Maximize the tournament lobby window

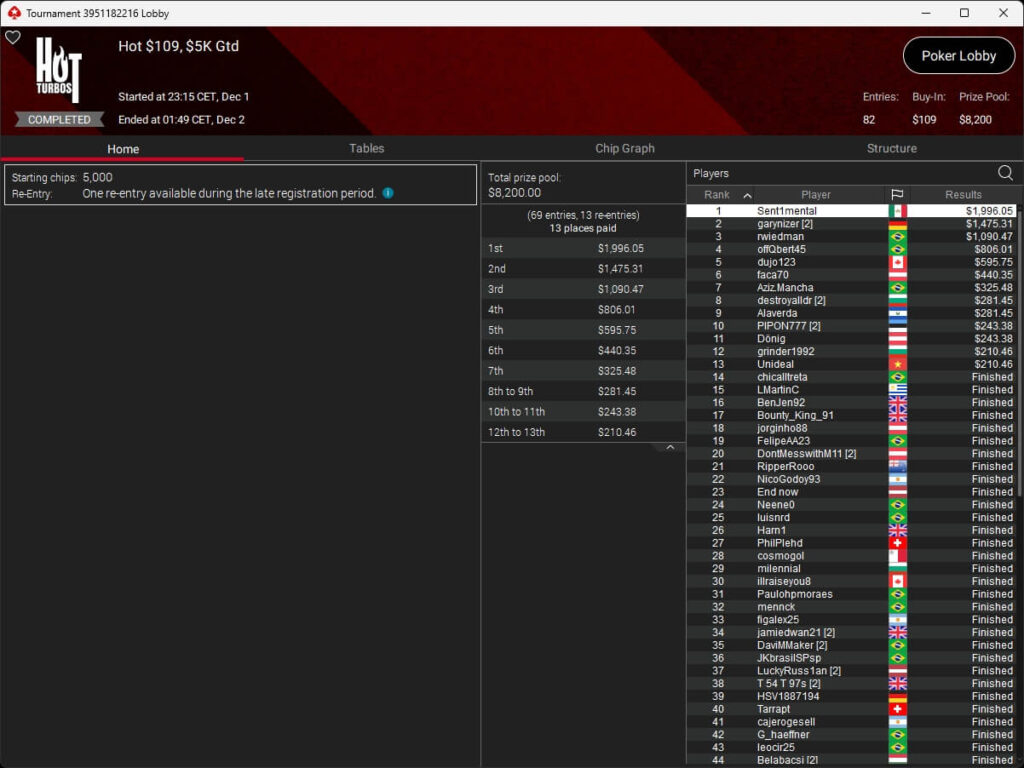[x=964, y=13]
